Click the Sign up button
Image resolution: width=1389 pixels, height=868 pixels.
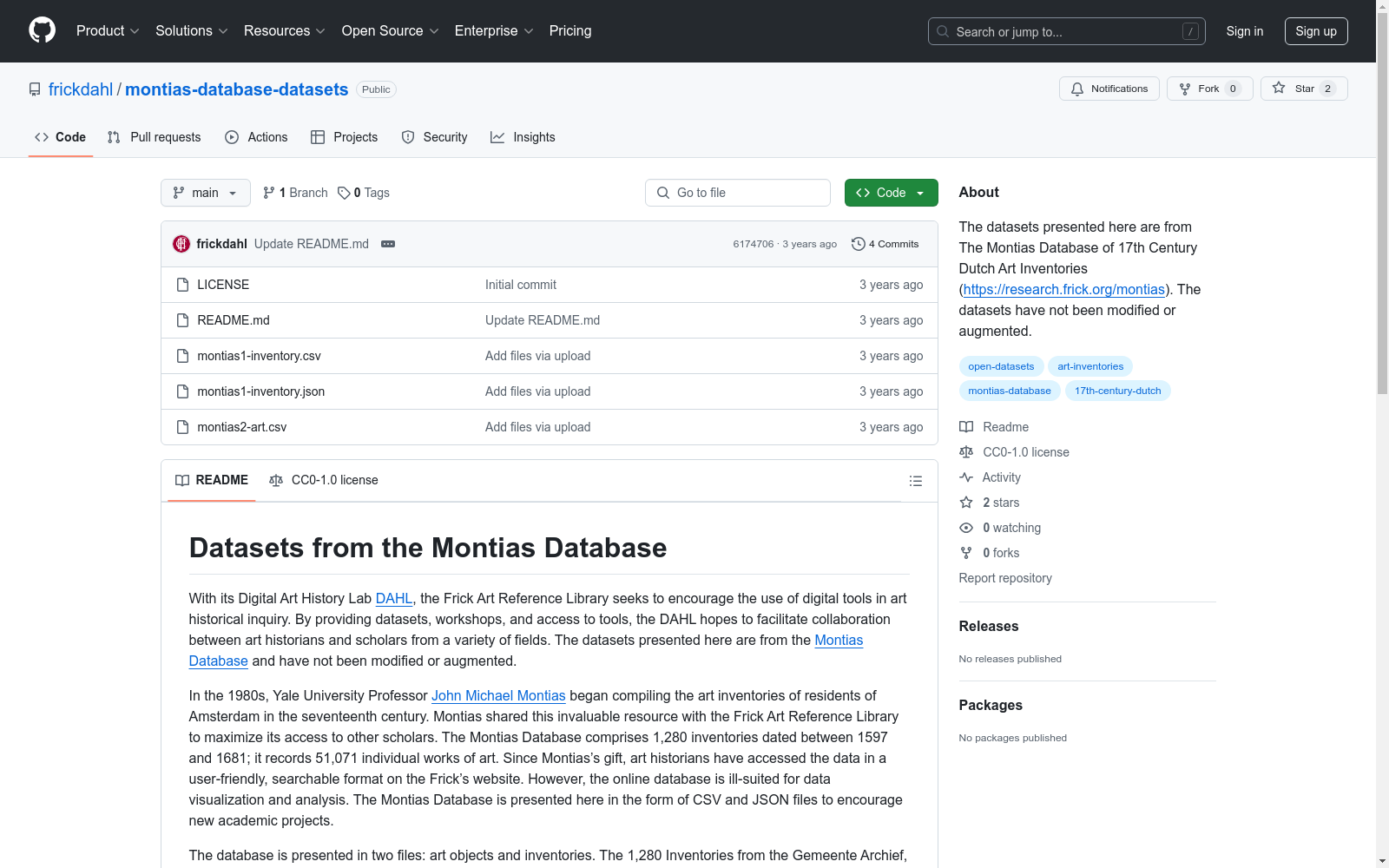point(1316,31)
